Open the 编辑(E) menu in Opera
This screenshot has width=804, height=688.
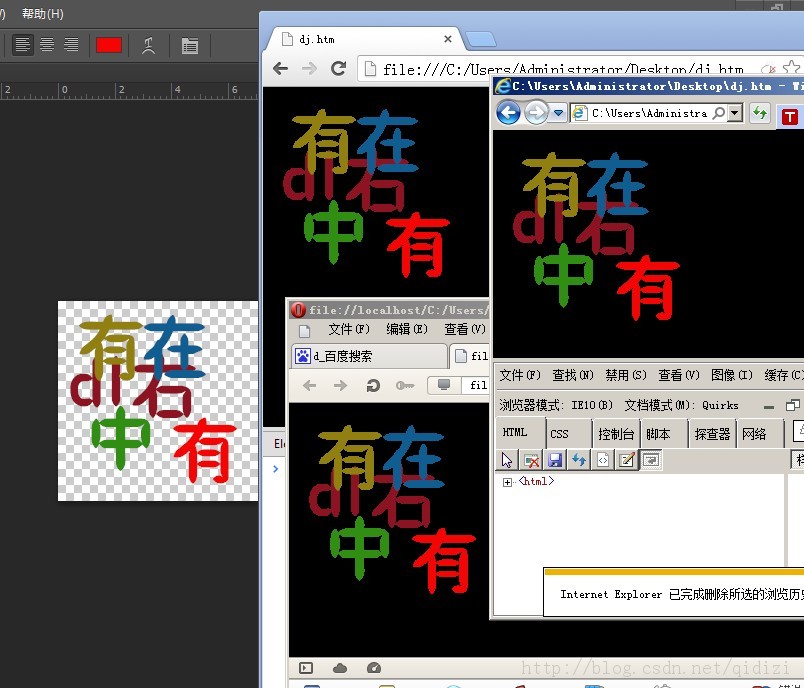[x=407, y=329]
